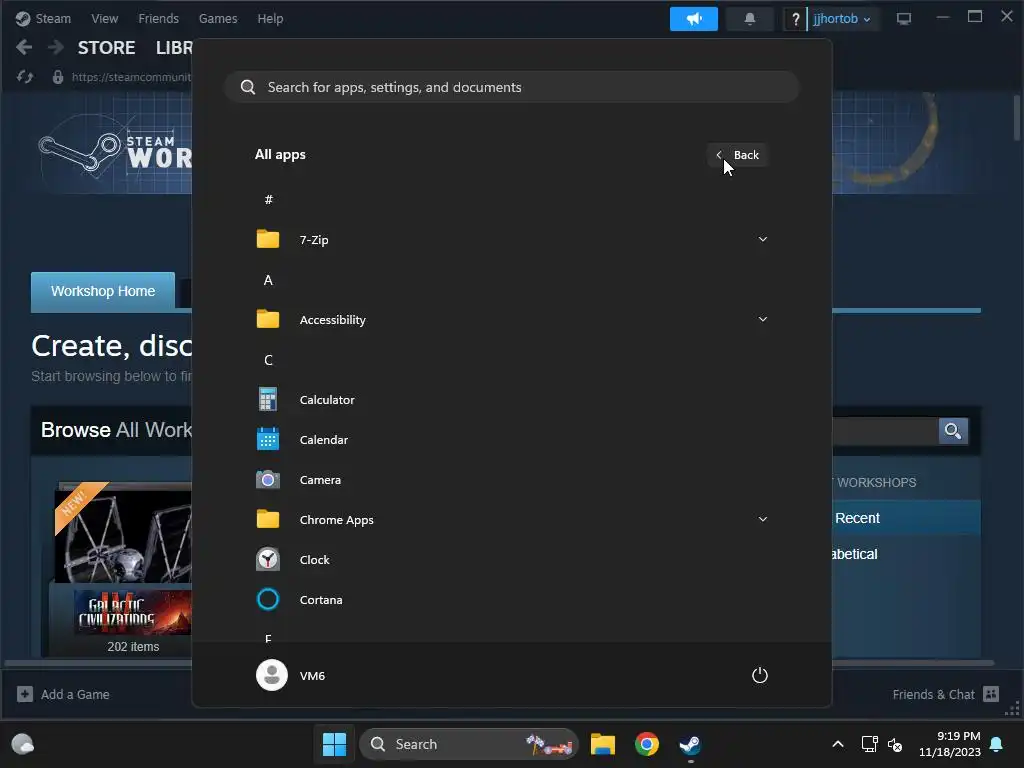The image size is (1024, 768).
Task: Launch the Calendar app
Action: point(511,440)
